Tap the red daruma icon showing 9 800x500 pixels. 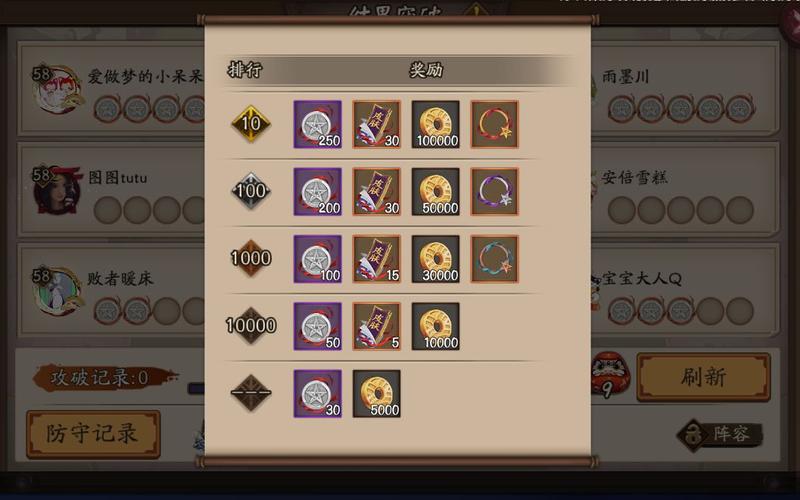pyautogui.click(x=610, y=374)
